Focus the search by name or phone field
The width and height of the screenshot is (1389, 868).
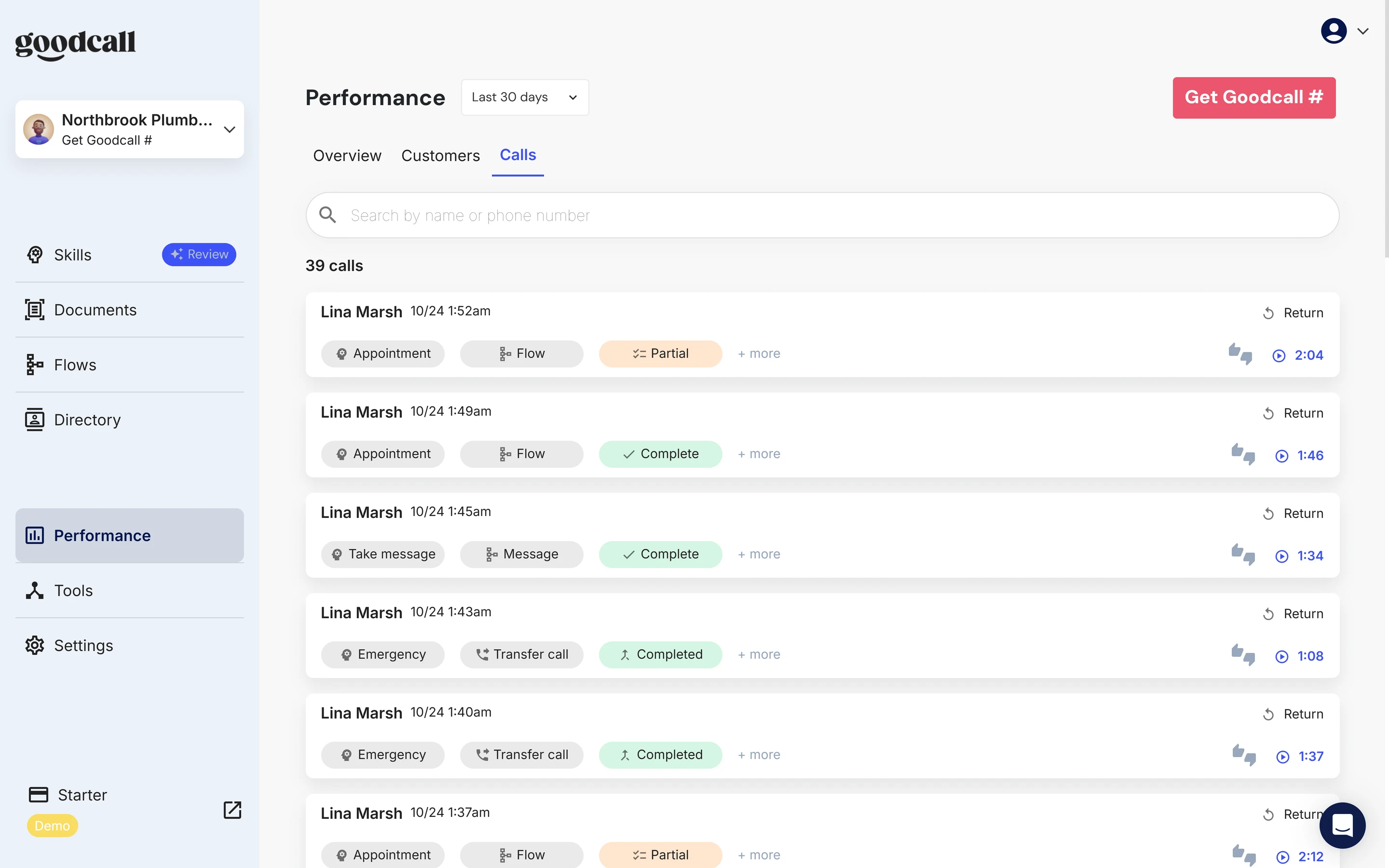coord(822,215)
